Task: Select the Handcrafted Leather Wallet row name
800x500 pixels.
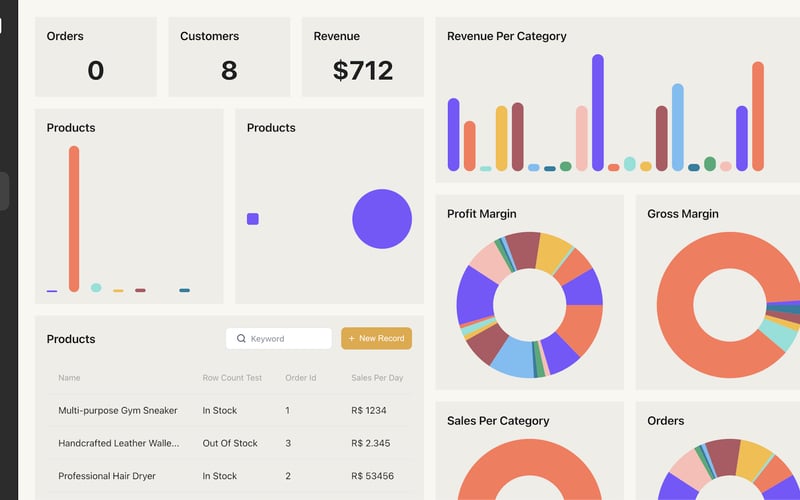Action: pyautogui.click(x=119, y=443)
